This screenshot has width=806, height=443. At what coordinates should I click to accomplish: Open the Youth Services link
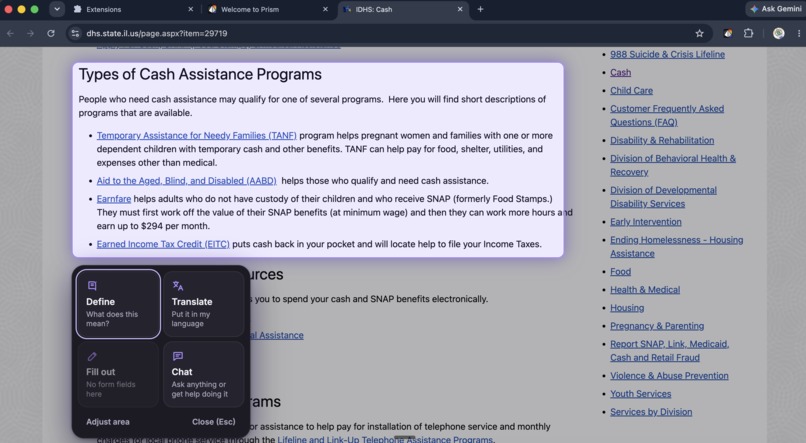pos(640,394)
